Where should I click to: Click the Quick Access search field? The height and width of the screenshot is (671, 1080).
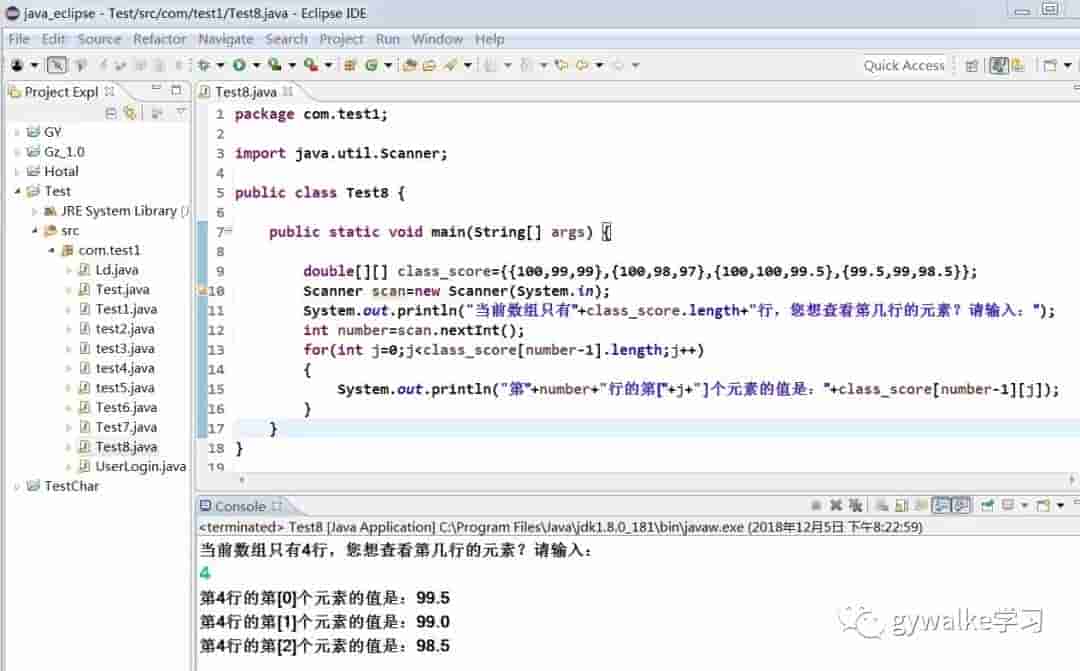pyautogui.click(x=904, y=65)
